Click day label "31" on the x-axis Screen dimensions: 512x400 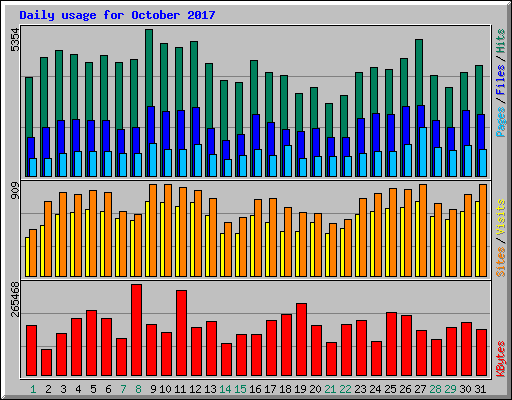tap(480, 389)
